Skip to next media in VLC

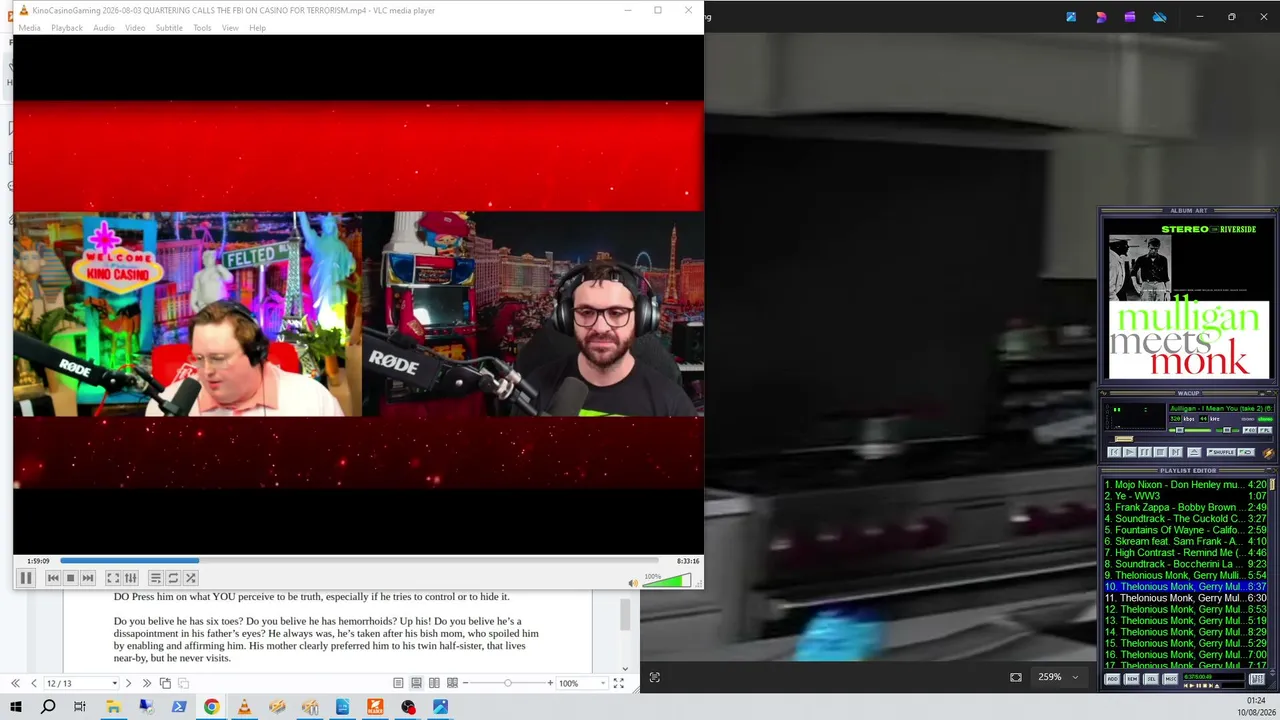(88, 578)
